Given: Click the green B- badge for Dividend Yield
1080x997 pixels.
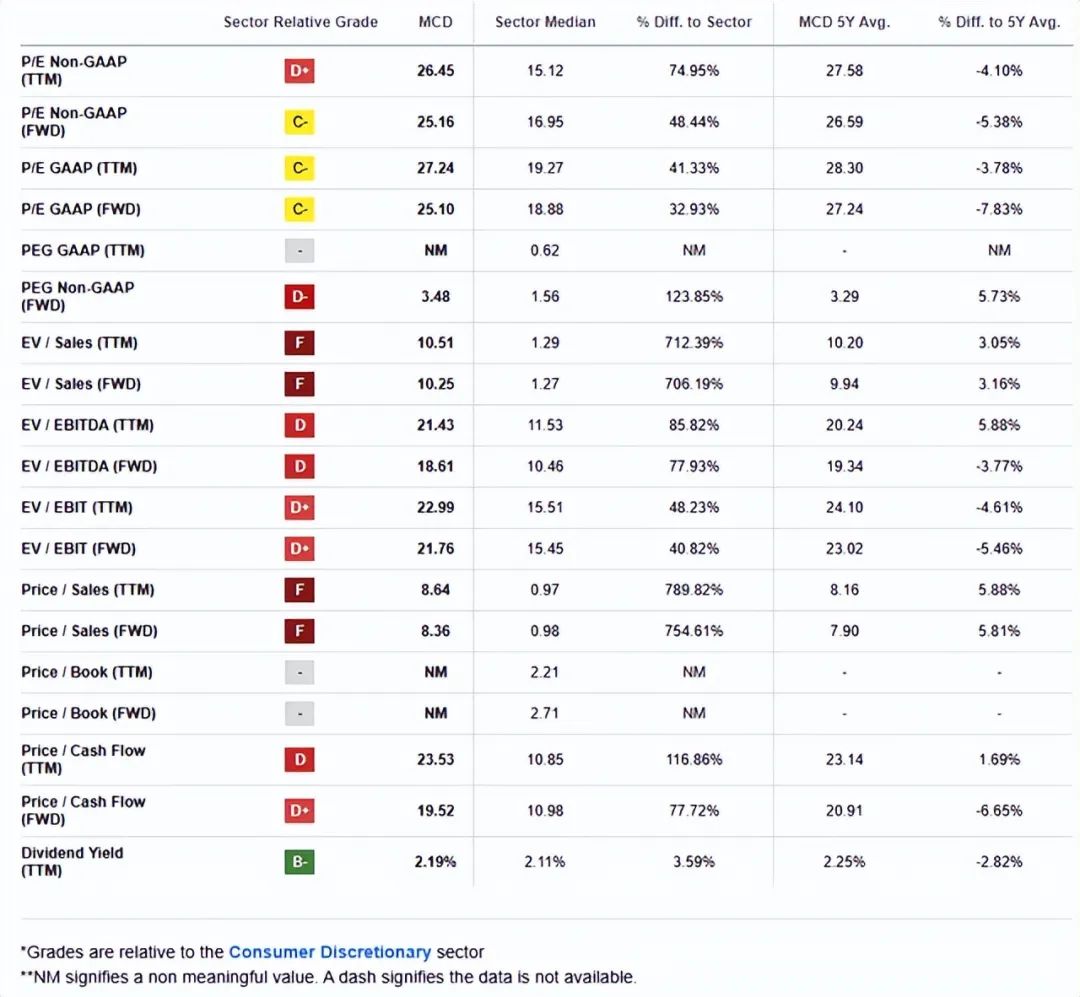Looking at the screenshot, I should pos(299,862).
